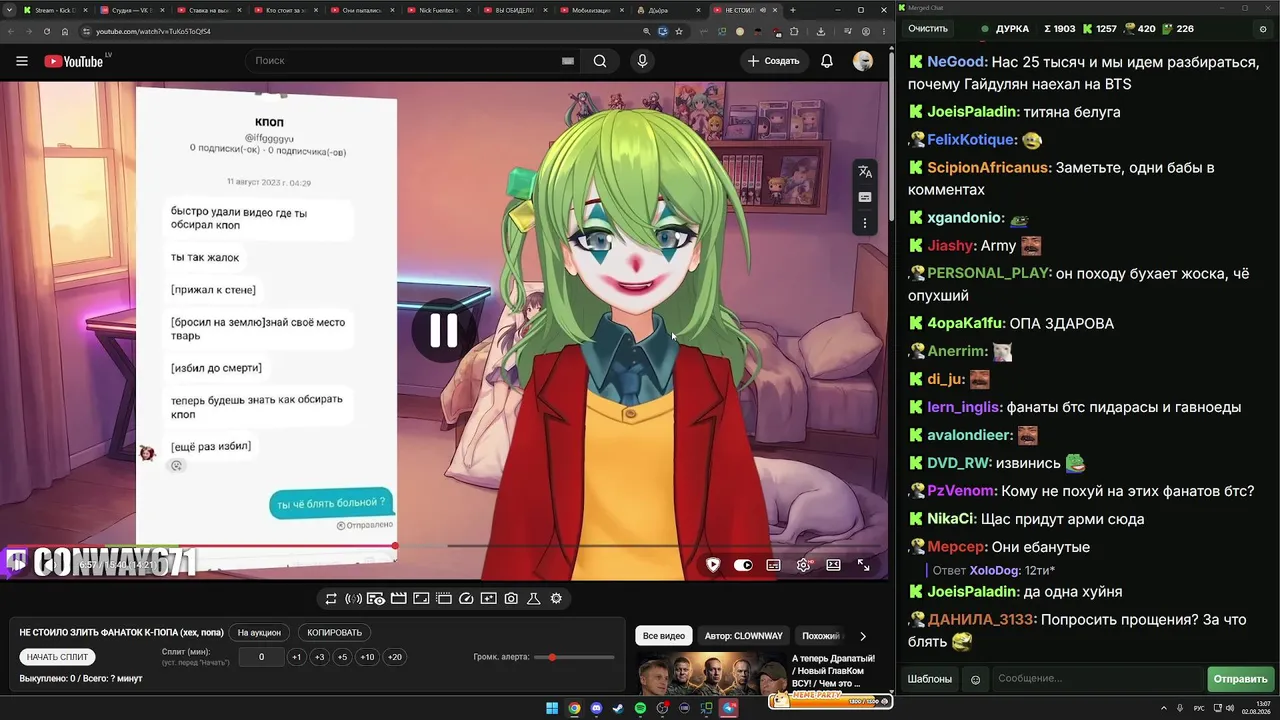Image resolution: width=1280 pixels, height=720 pixels.
Task: Take a screenshot with the camera icon
Action: [x=511, y=599]
